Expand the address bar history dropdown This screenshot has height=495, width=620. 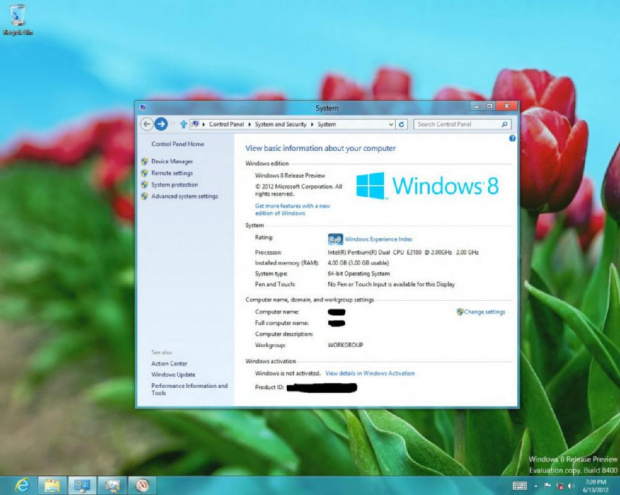[x=391, y=125]
